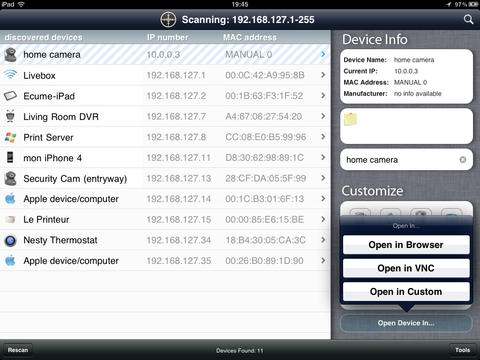Tap the device notes box
Screen dimensions: 480x360
[x=406, y=126]
